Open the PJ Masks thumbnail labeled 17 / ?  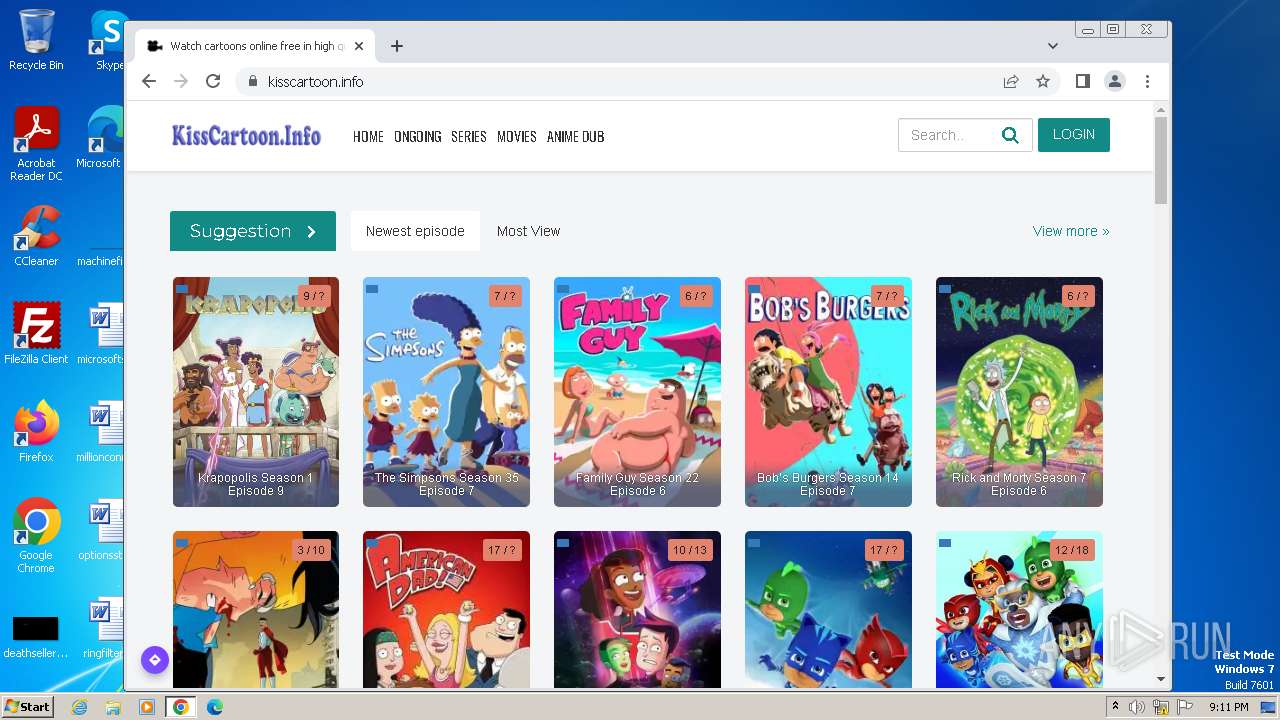[x=828, y=609]
